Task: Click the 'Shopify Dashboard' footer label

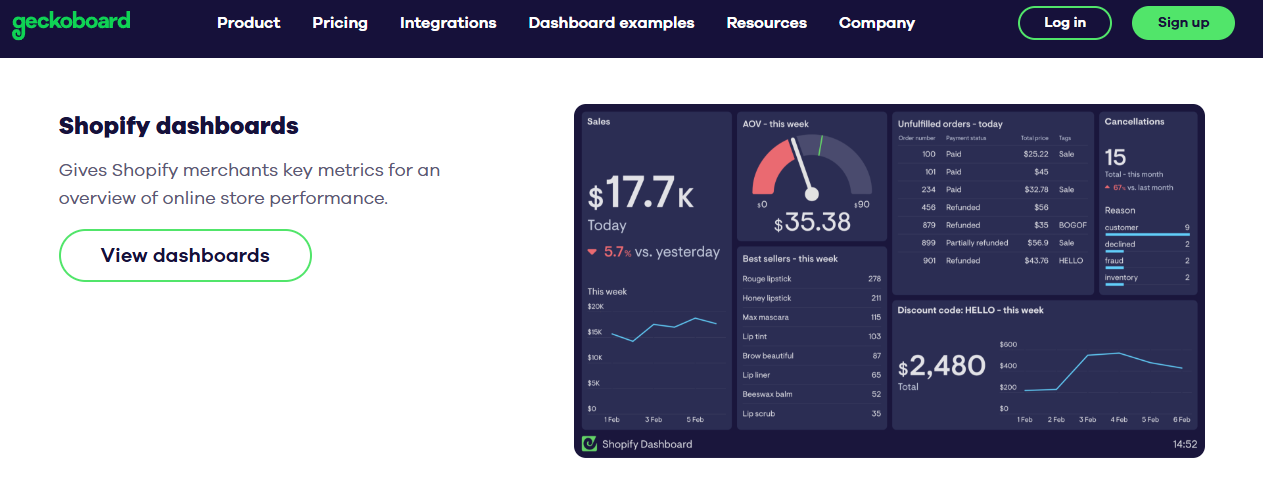Action: click(647, 444)
